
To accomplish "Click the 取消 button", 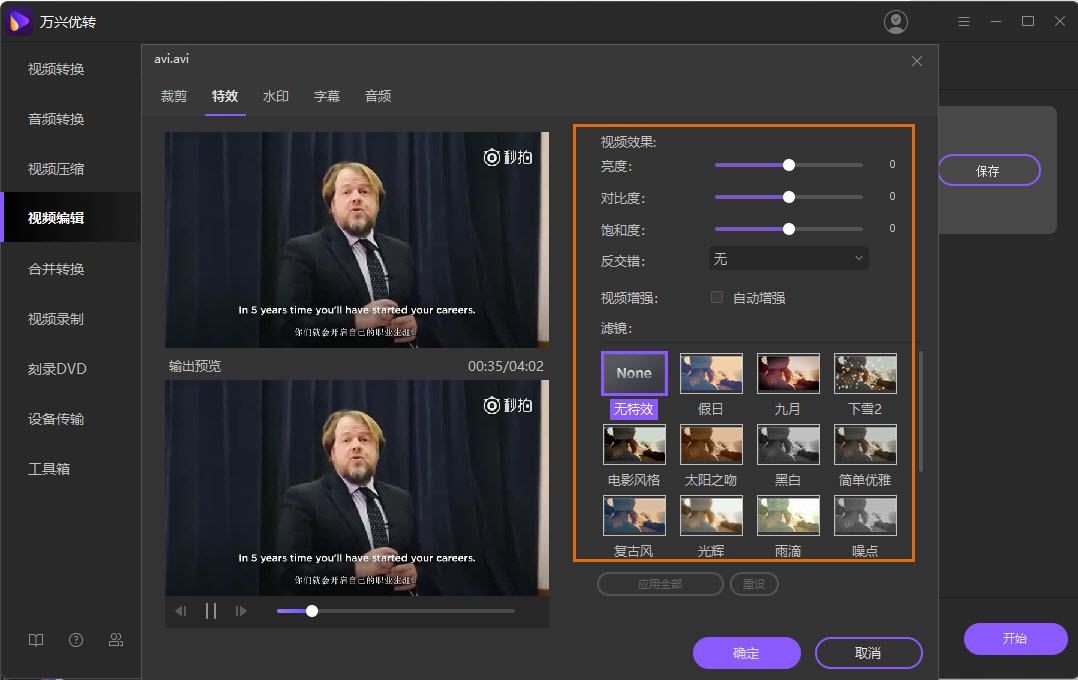I will [x=868, y=653].
